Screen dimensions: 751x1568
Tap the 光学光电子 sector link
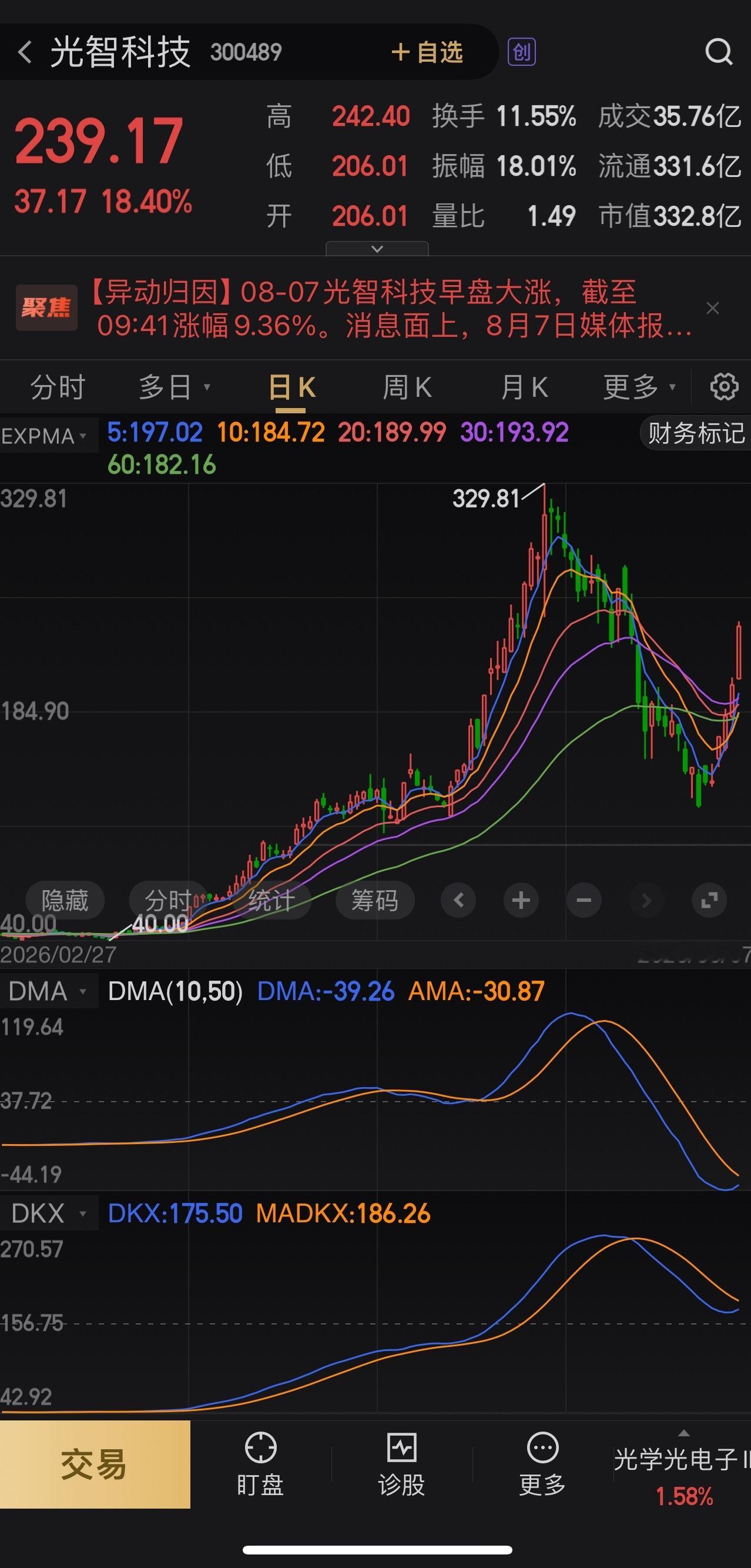682,1460
